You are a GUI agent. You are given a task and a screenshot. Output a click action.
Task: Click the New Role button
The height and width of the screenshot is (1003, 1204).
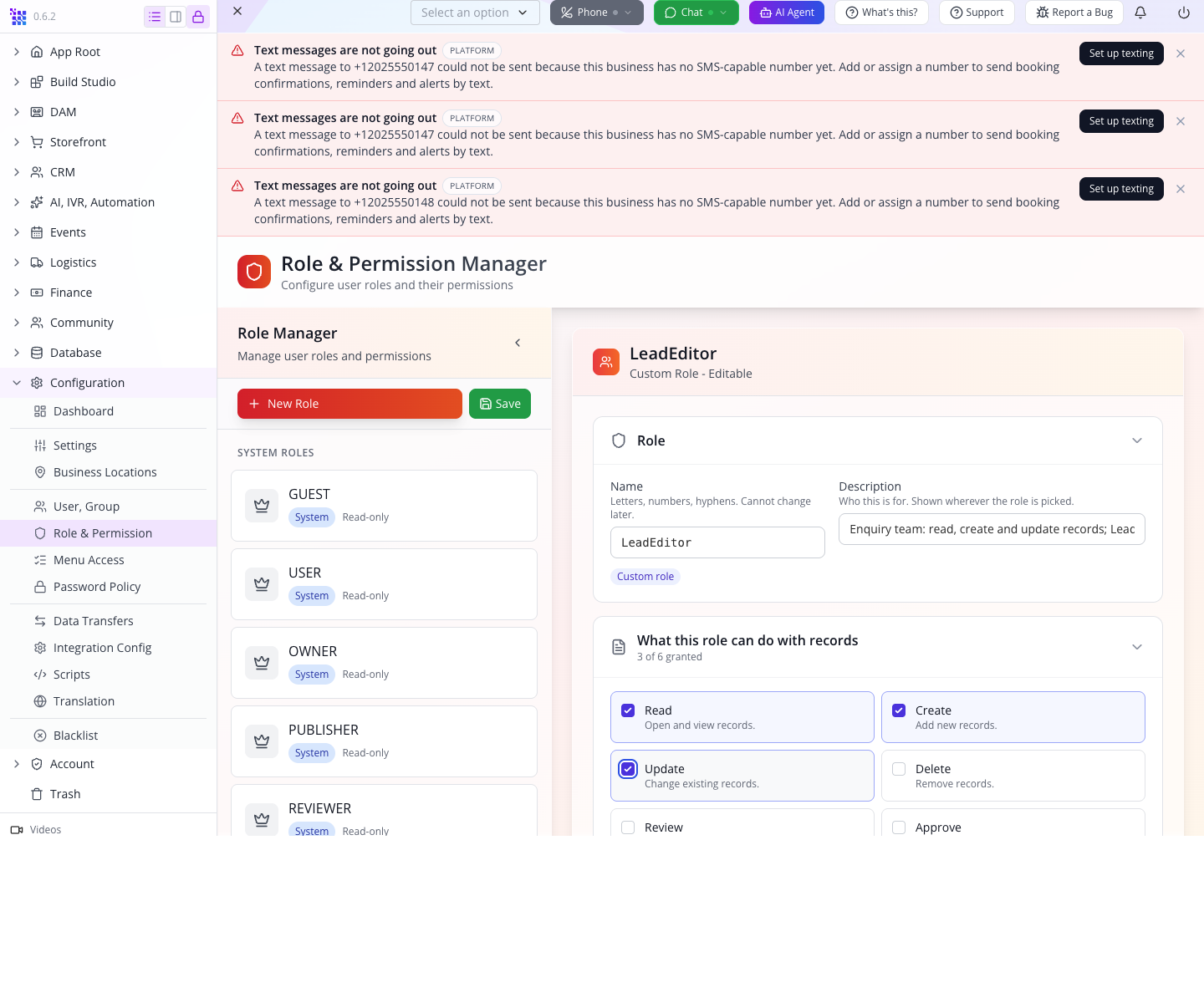(x=349, y=404)
